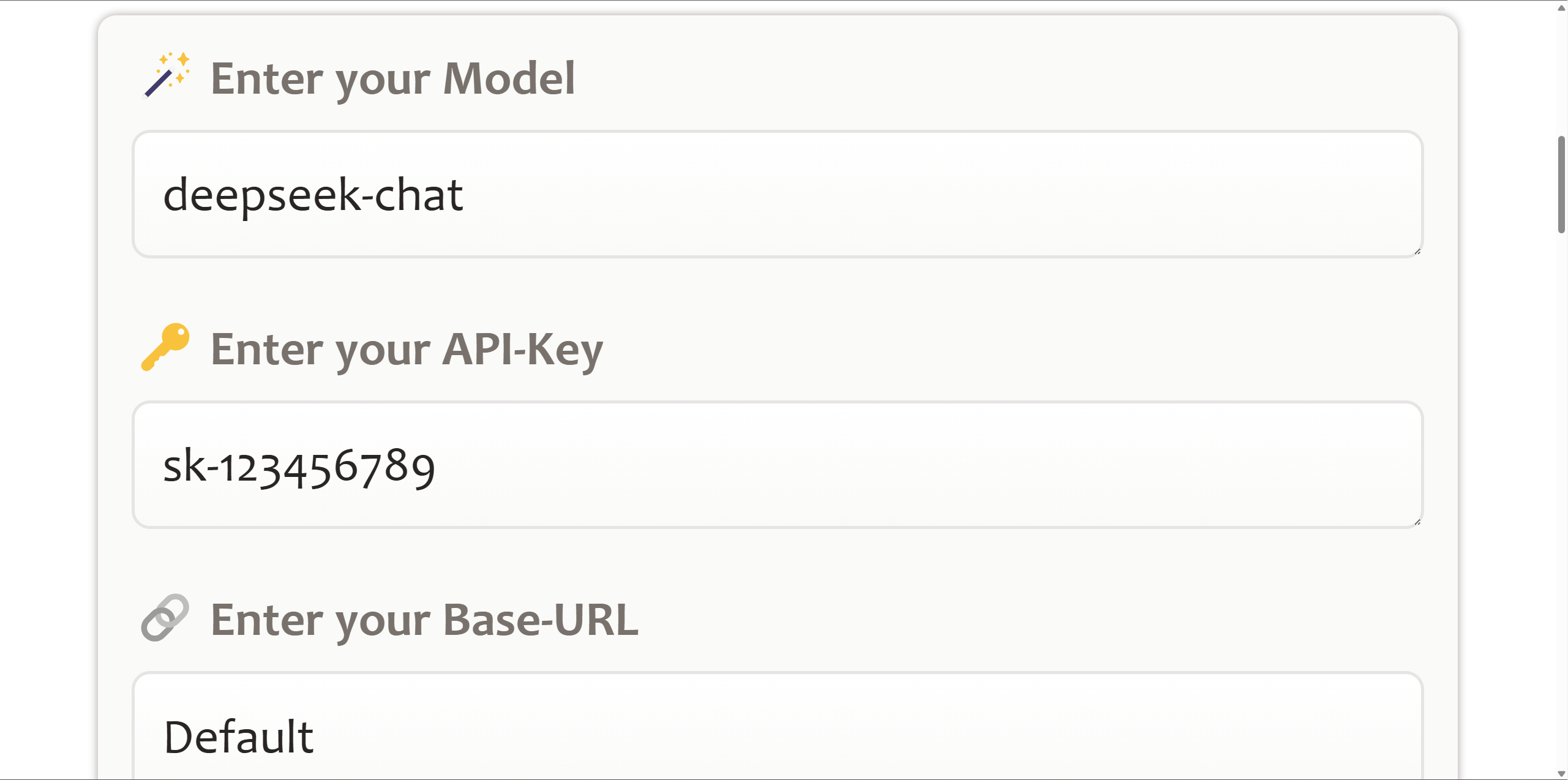The height and width of the screenshot is (780, 1568).
Task: Click the vertical scrollbar thumb
Action: coord(1561,185)
